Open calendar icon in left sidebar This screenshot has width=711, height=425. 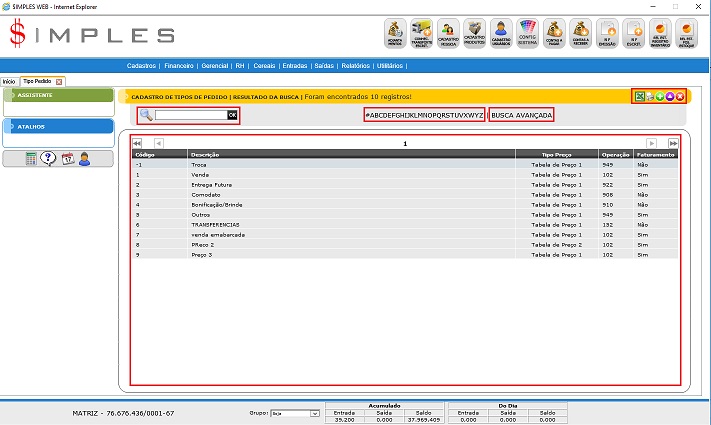click(x=67, y=158)
